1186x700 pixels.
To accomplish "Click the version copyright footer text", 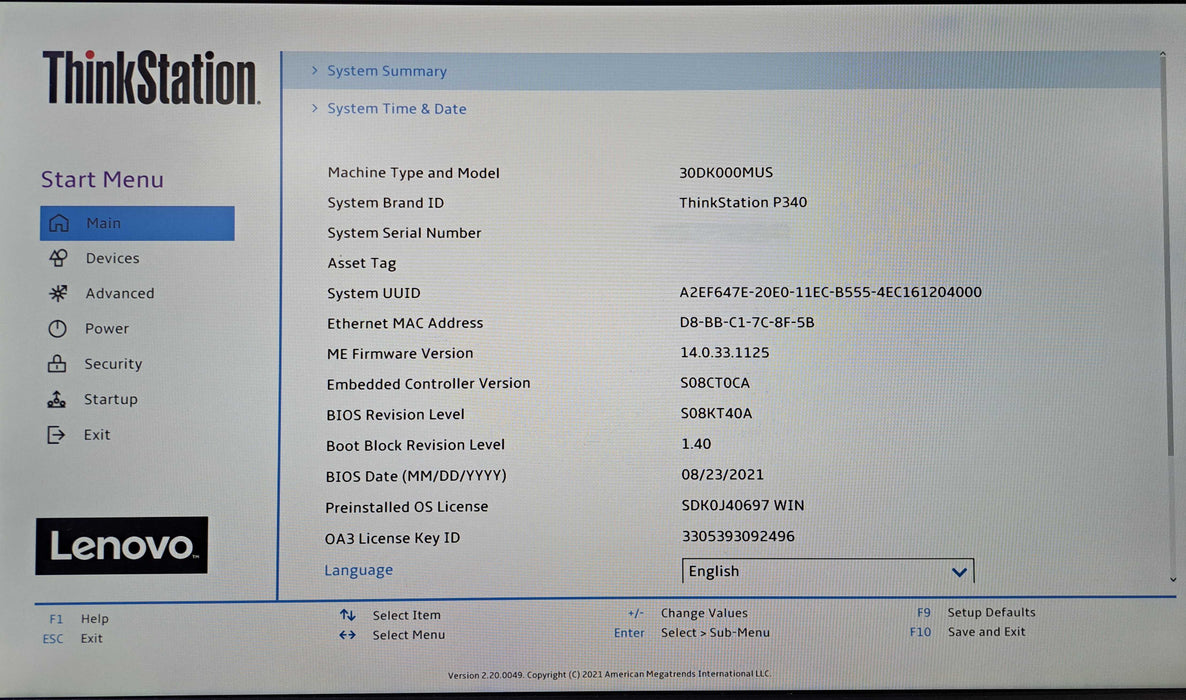I will [x=609, y=674].
